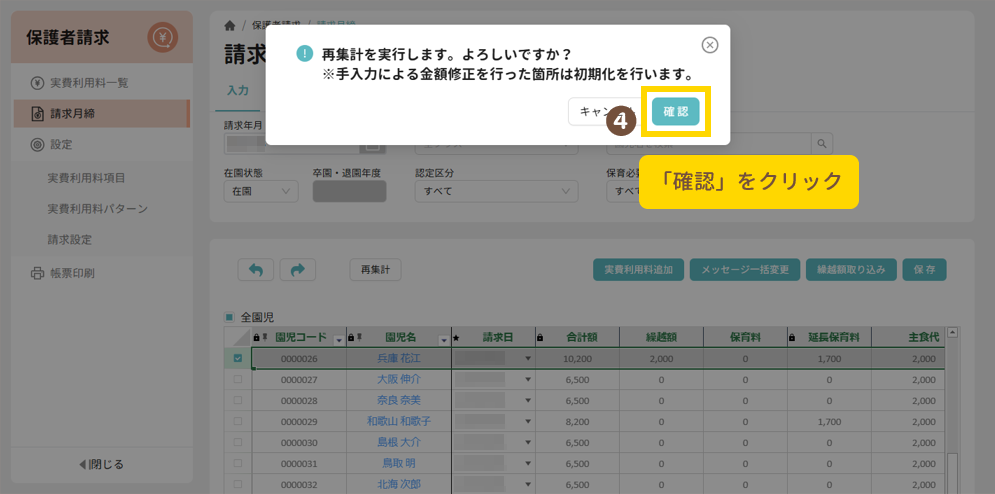Image resolution: width=995 pixels, height=494 pixels.
Task: Switch to the 入力 tab
Action: (x=237, y=91)
